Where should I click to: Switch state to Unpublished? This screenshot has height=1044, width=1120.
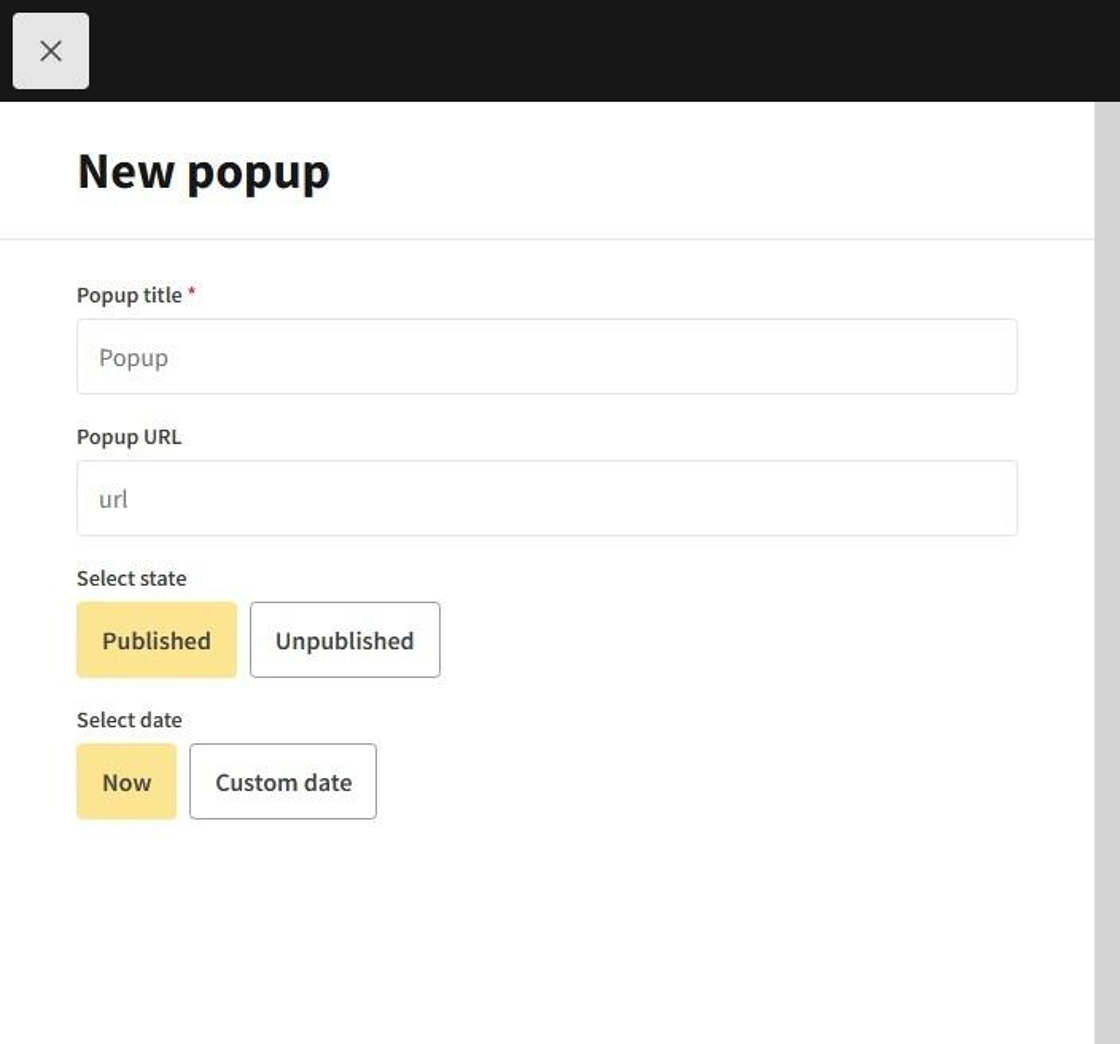click(344, 640)
